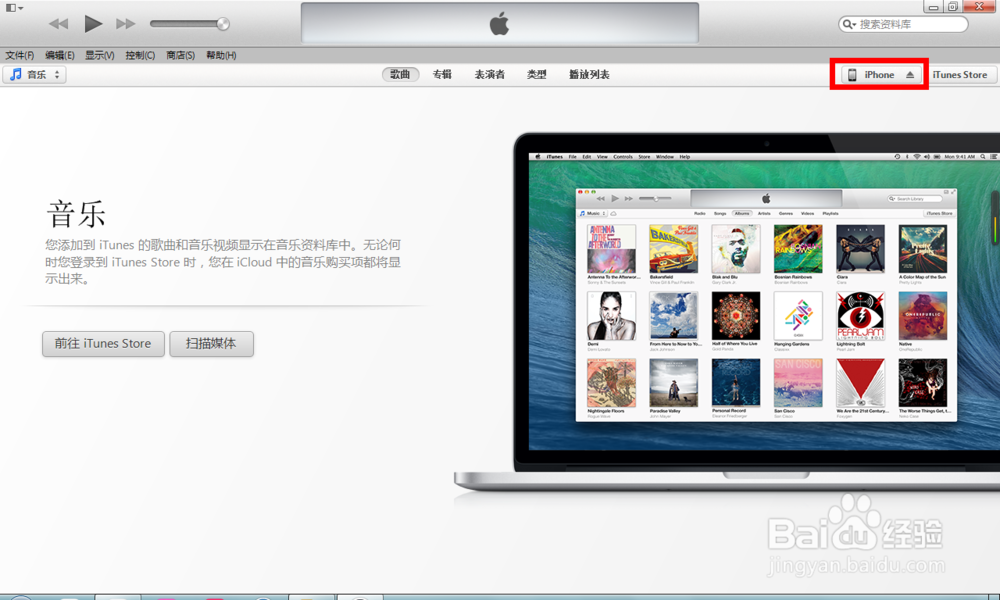Click the Paradise Valley album cover

[x=673, y=383]
